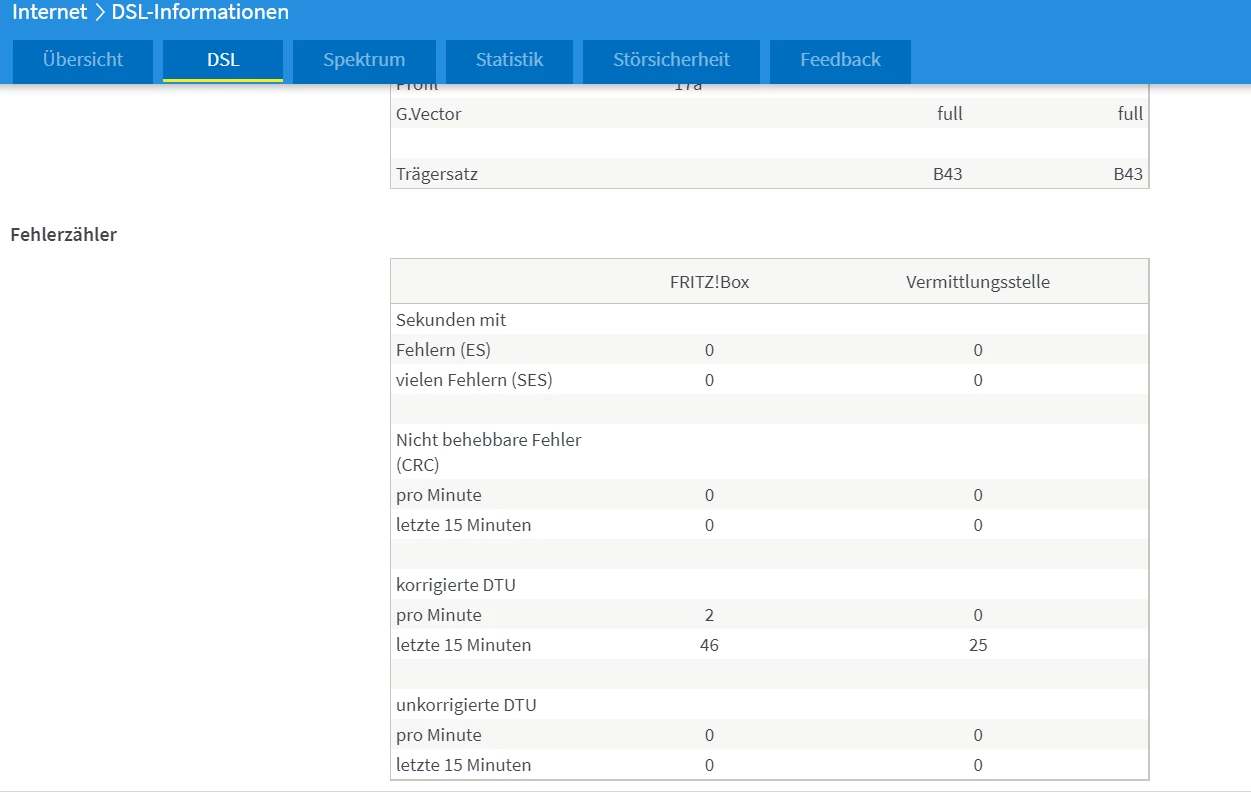Click the unkorrigierte DTU label
The image size is (1251, 793).
(466, 705)
